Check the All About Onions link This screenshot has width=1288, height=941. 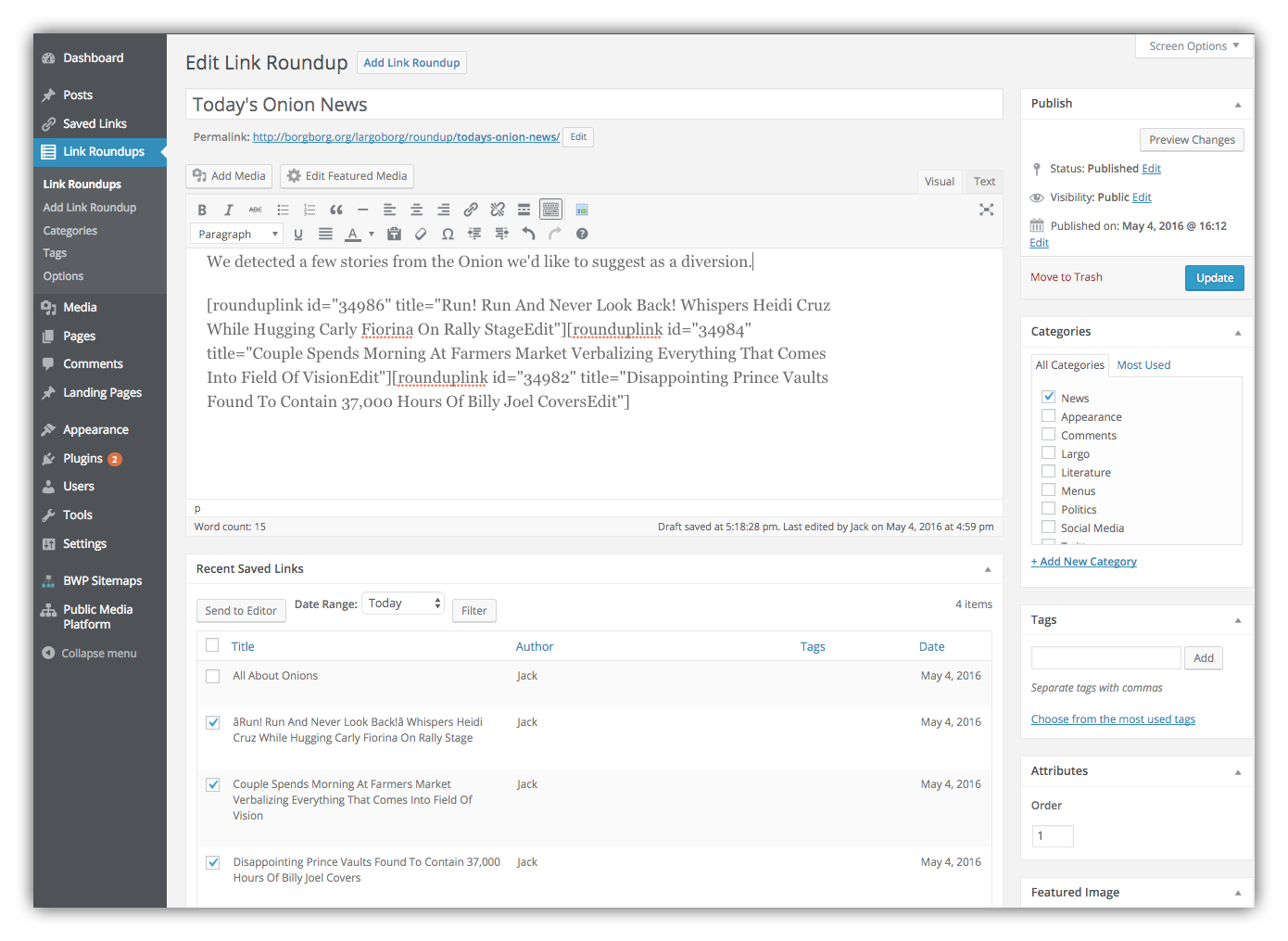(x=212, y=676)
